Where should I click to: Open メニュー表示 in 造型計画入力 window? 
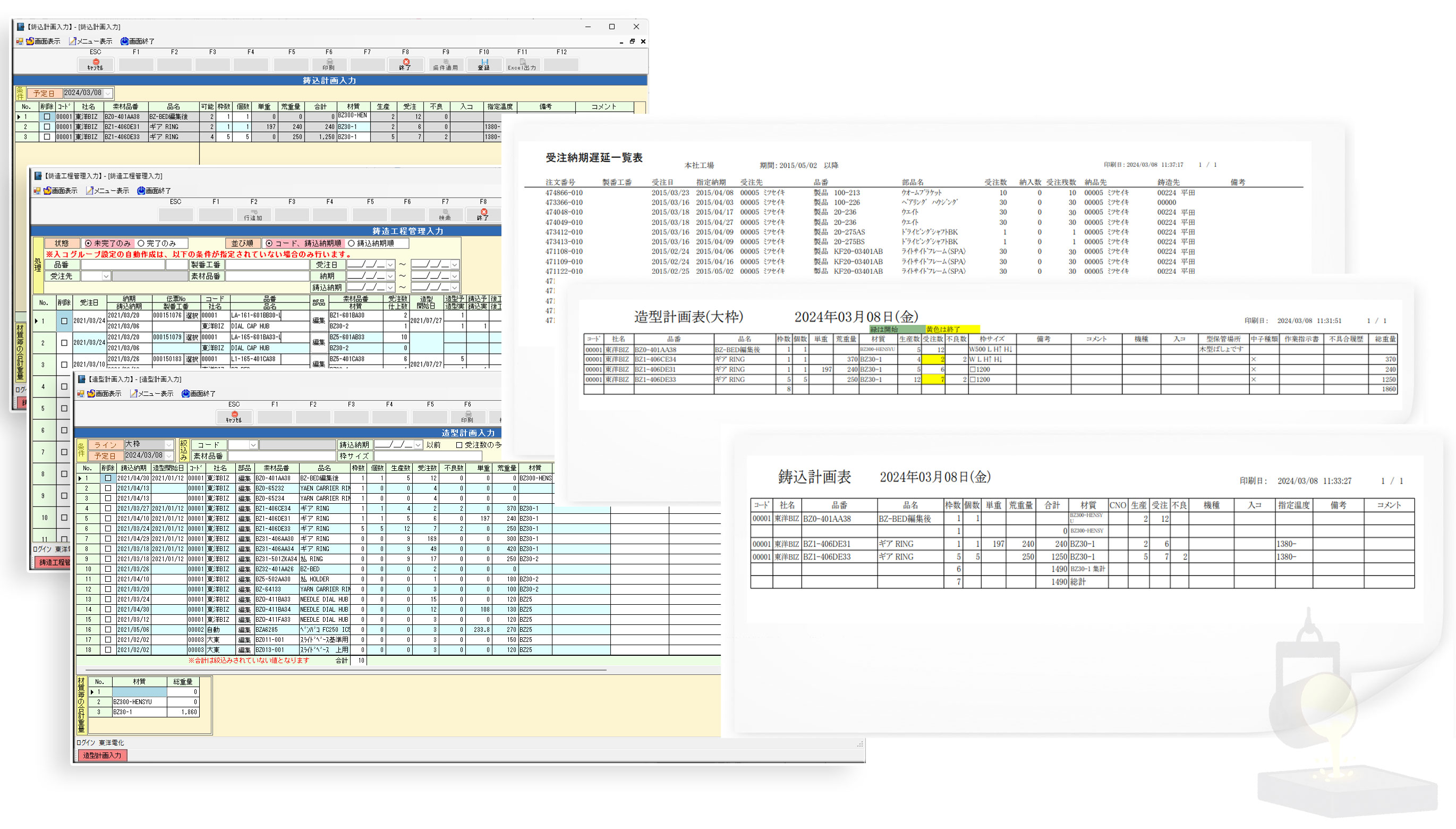tap(152, 393)
